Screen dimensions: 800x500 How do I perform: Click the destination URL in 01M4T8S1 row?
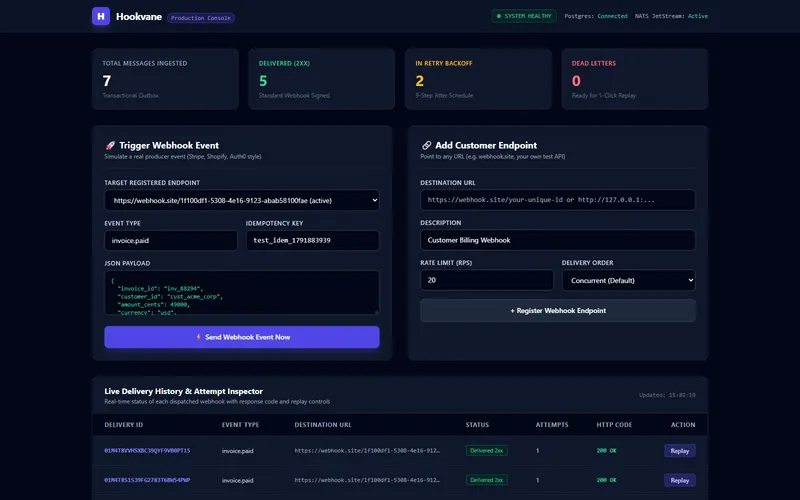pyautogui.click(x=367, y=480)
